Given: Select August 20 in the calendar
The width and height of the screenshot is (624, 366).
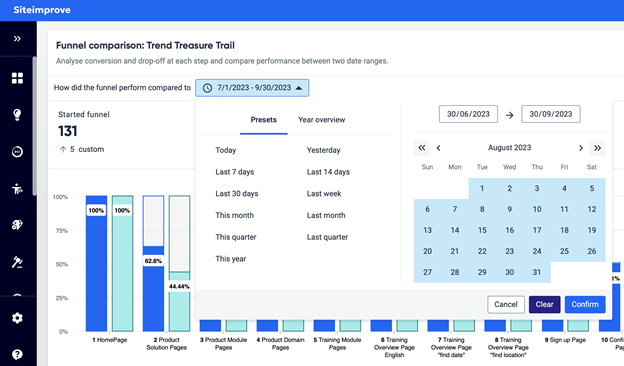Looking at the screenshot, I should [x=427, y=251].
